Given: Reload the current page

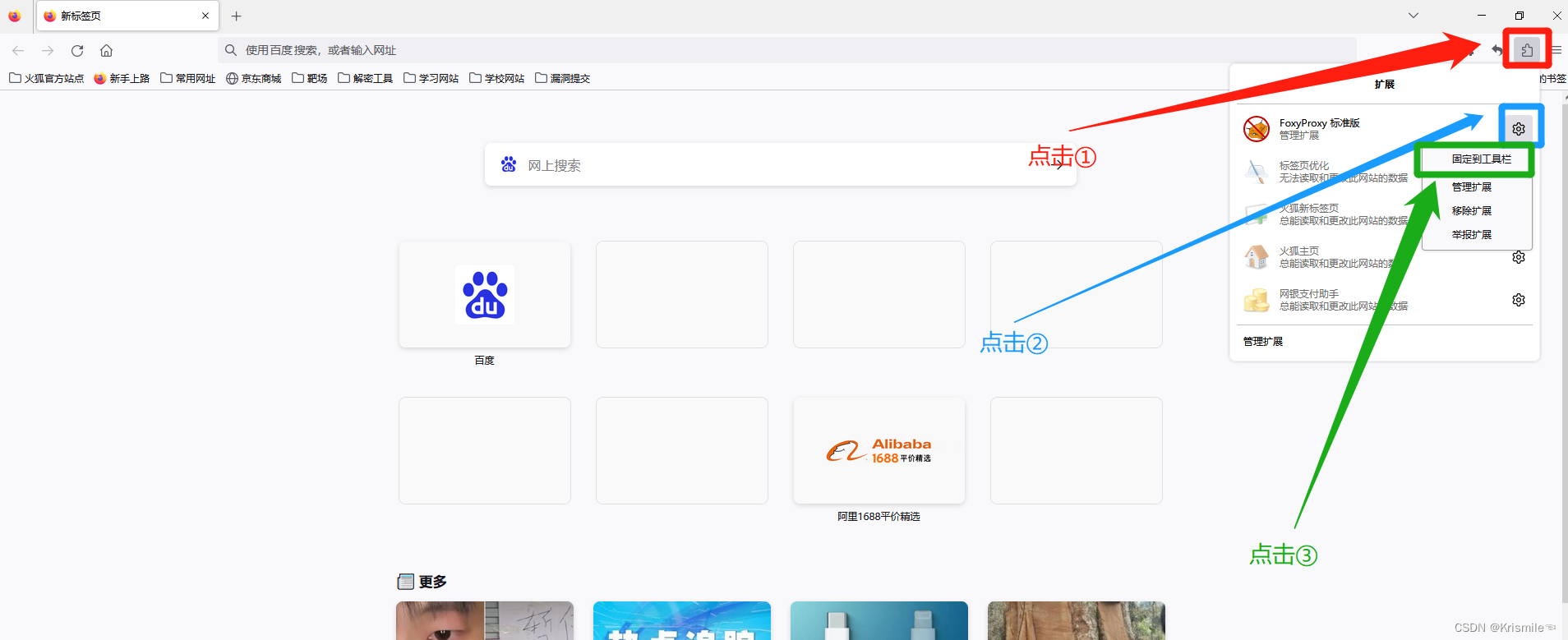Looking at the screenshot, I should point(77,50).
